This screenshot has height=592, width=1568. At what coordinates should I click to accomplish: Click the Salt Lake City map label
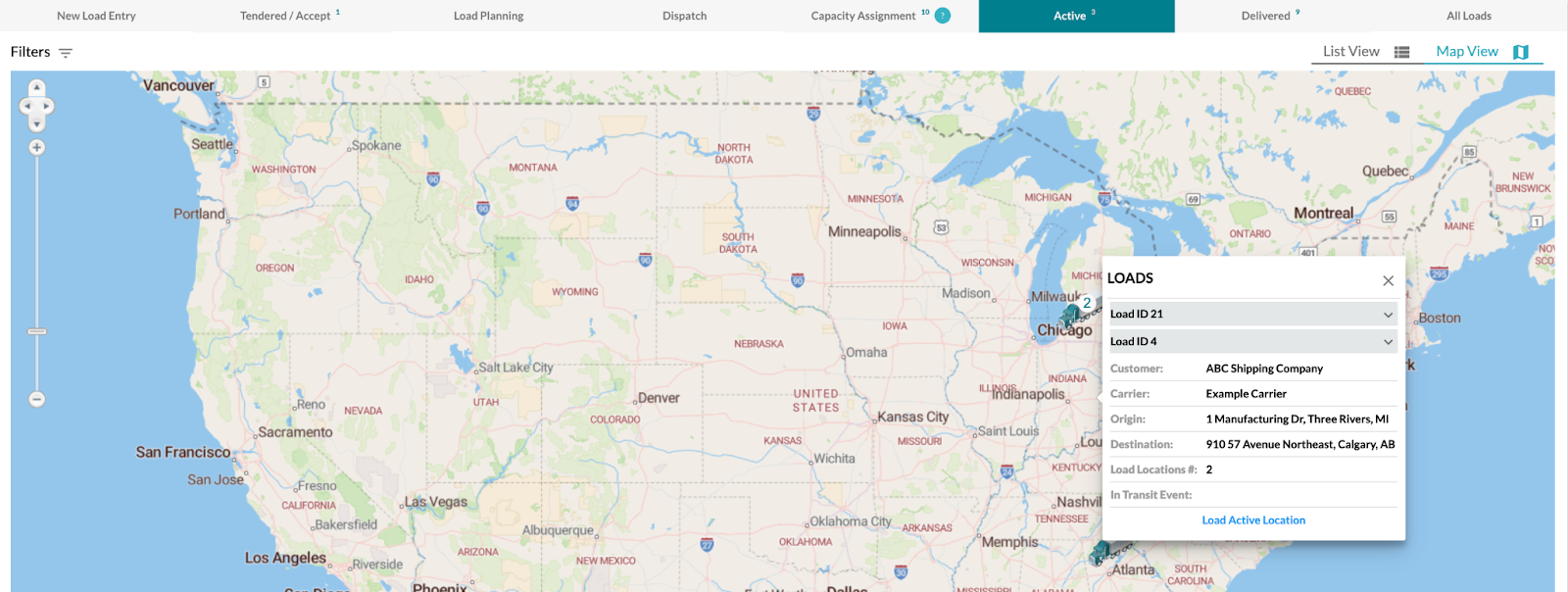515,368
